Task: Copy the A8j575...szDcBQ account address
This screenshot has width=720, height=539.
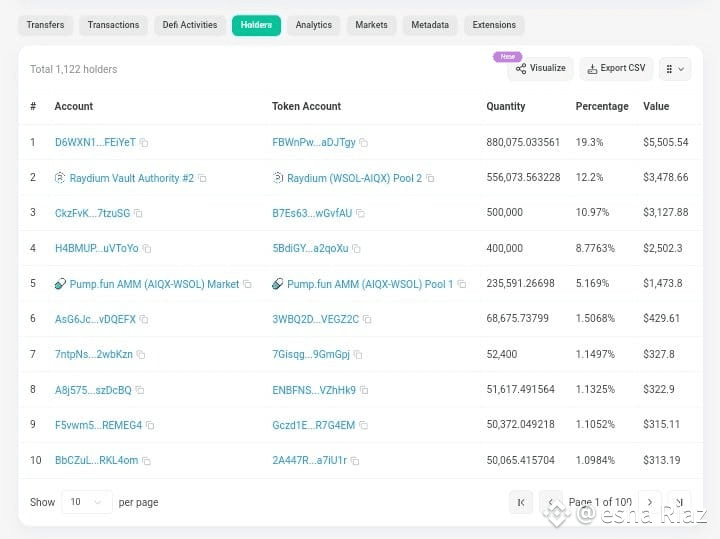Action: coord(140,390)
